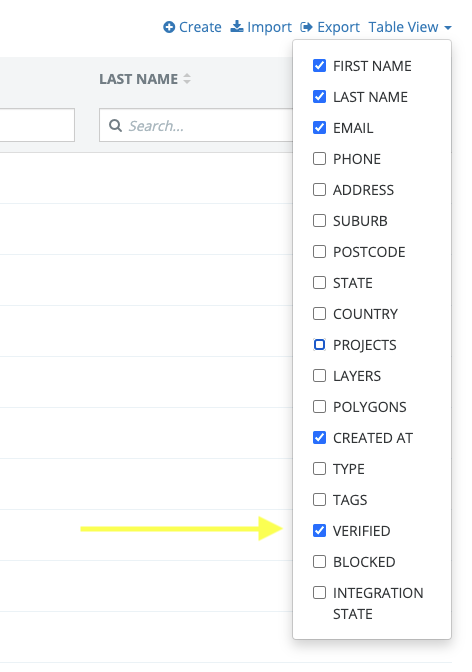This screenshot has height=672, width=472.
Task: Click the magnifier icon in Last Name search
Action: 115,126
